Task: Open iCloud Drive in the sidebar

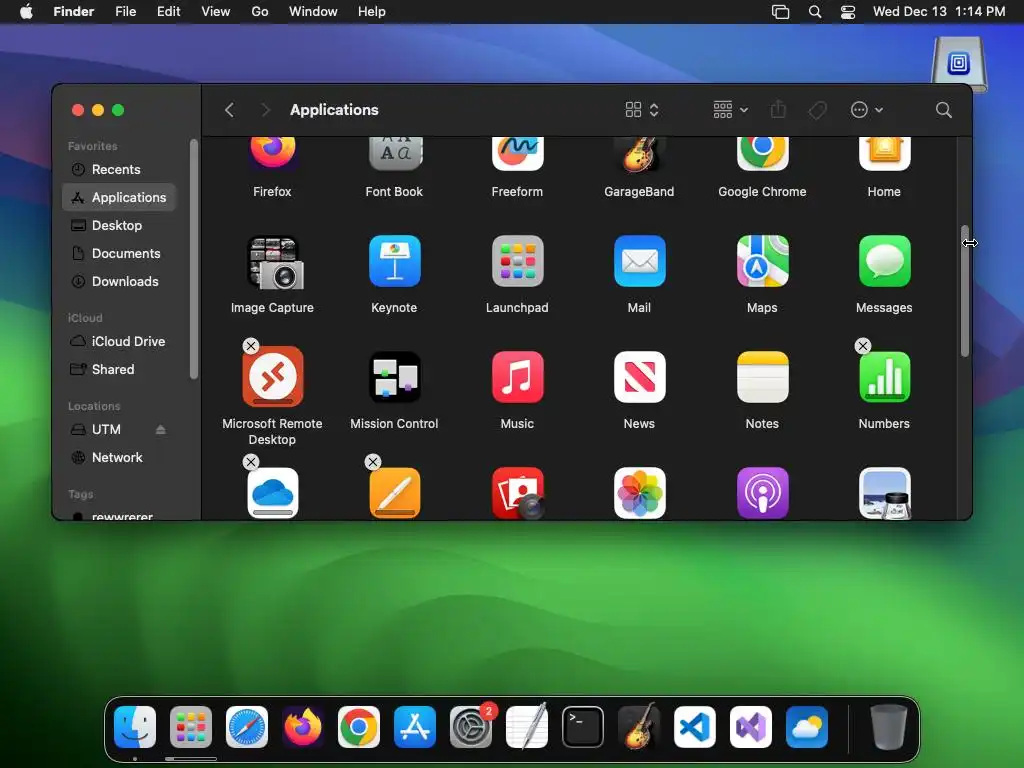Action: pos(119,342)
